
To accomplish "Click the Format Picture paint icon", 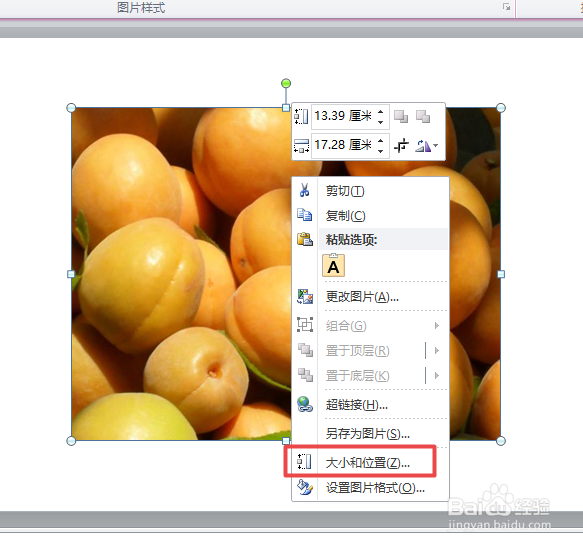I will coord(305,487).
